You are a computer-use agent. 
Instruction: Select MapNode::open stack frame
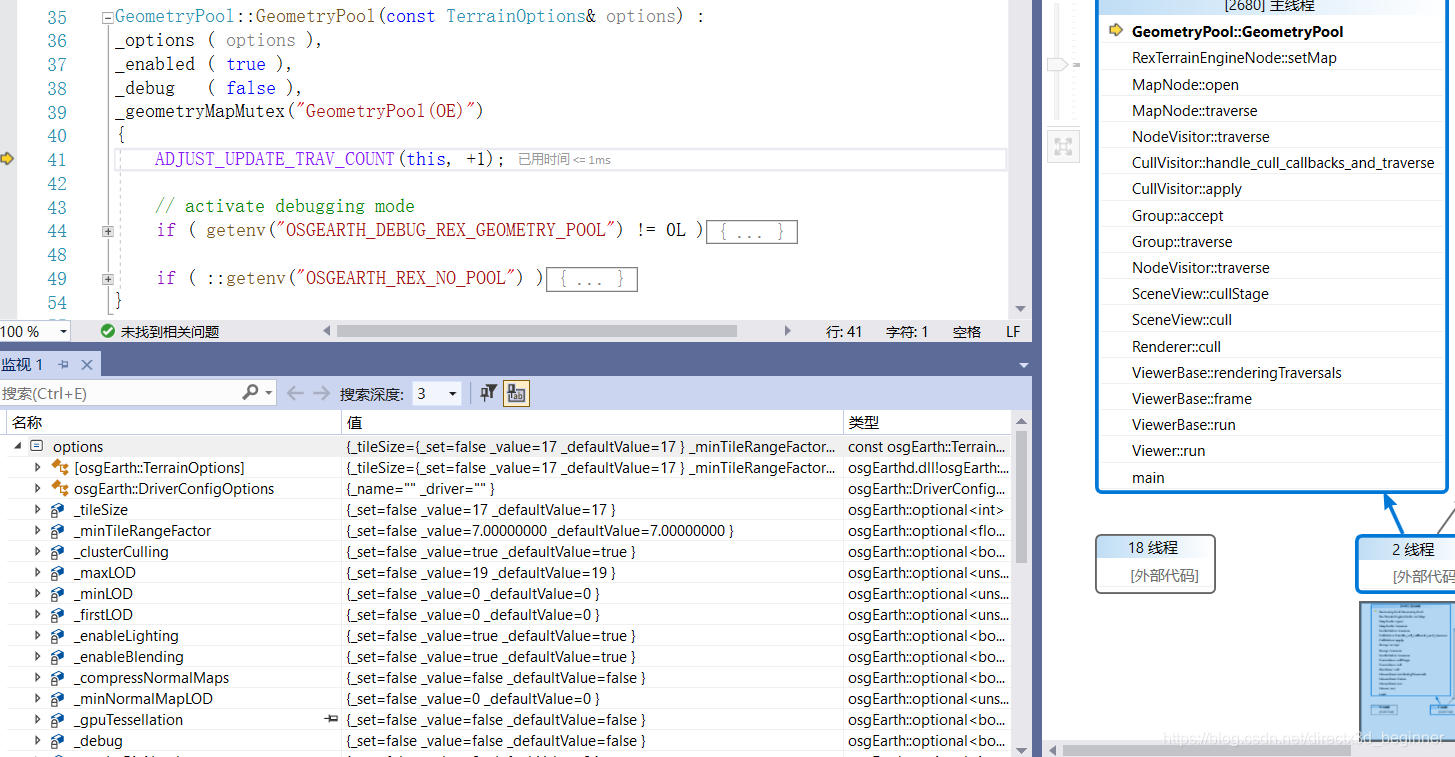pos(1185,85)
